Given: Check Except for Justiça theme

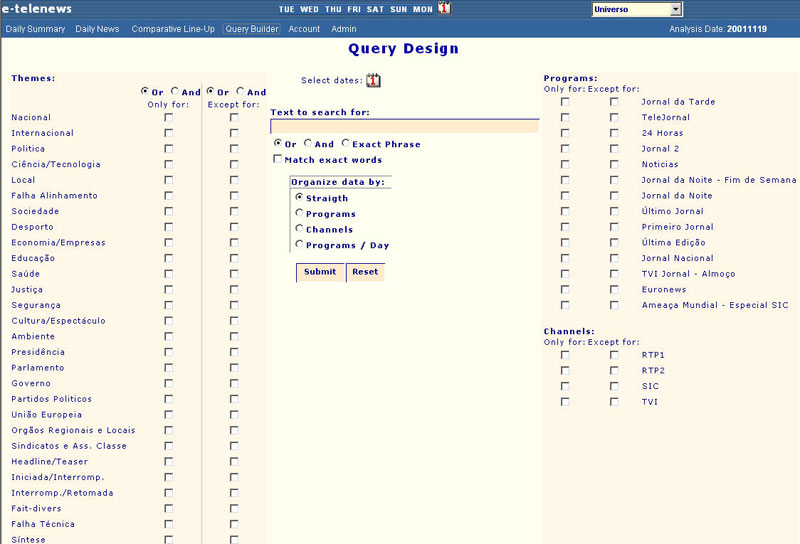Looking at the screenshot, I should coord(234,289).
